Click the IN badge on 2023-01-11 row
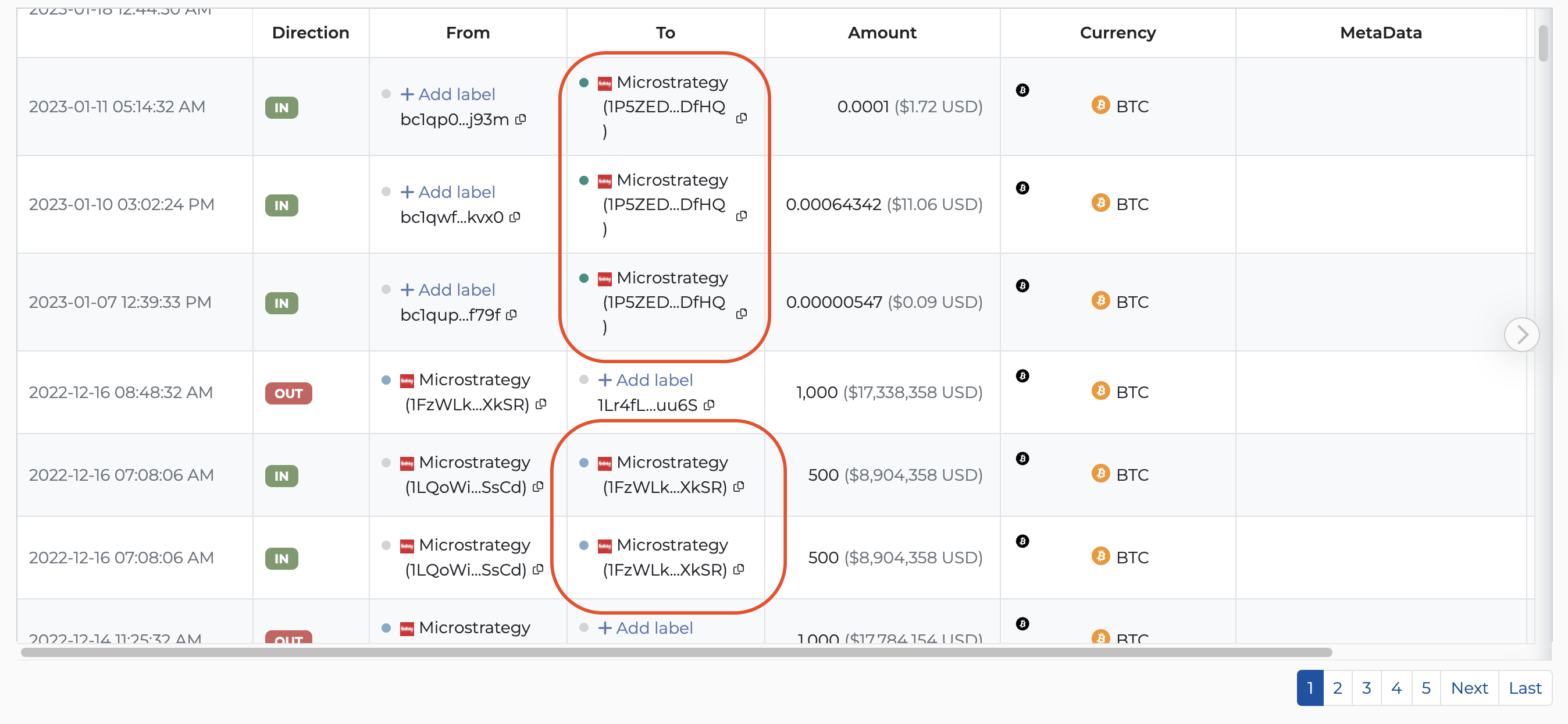The height and width of the screenshot is (724, 1568). click(281, 108)
